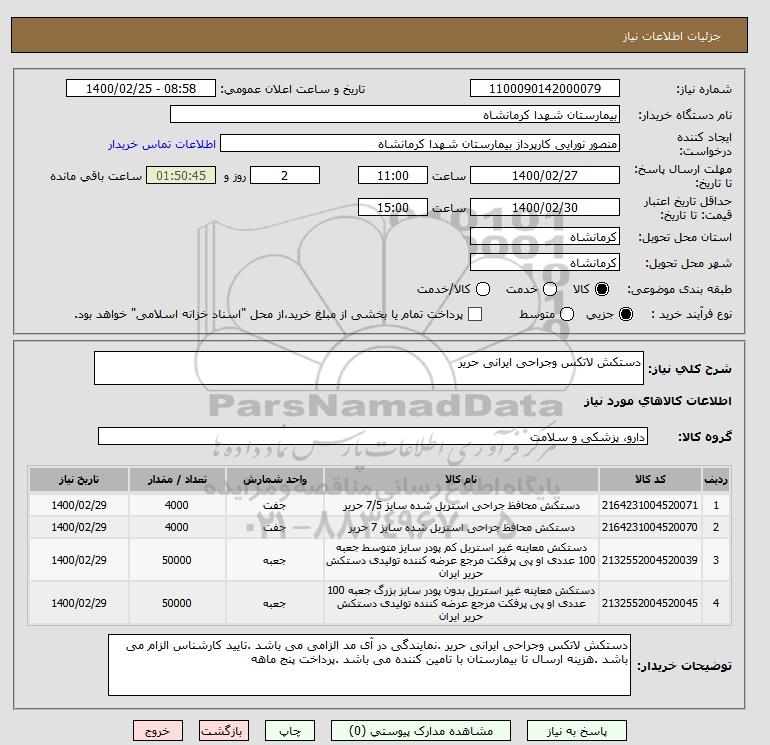The width and height of the screenshot is (770, 745).
Task: Click the تاریخ نیاز column header
Action: click(x=79, y=479)
